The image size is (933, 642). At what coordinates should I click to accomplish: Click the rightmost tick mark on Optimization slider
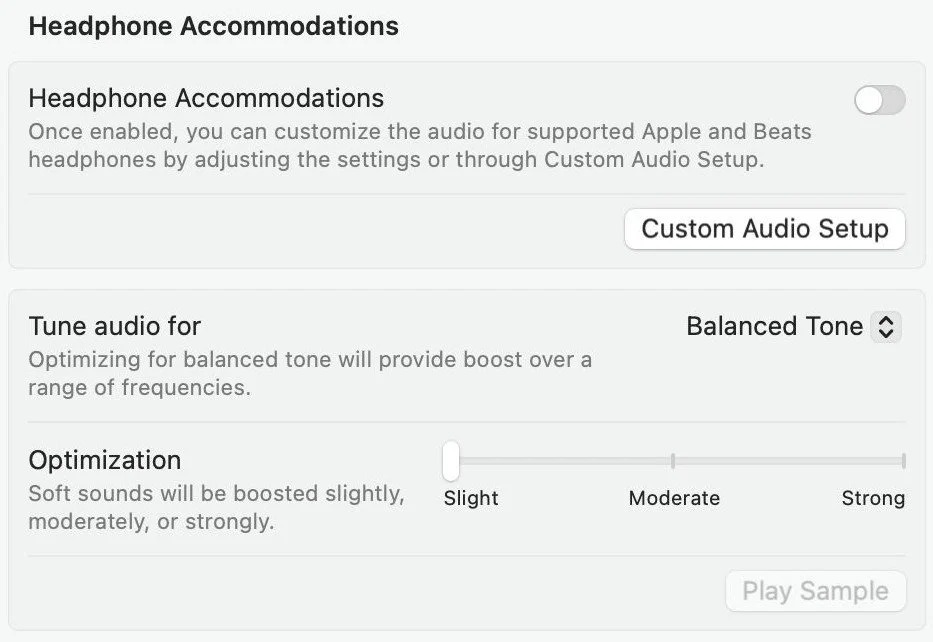[x=903, y=461]
